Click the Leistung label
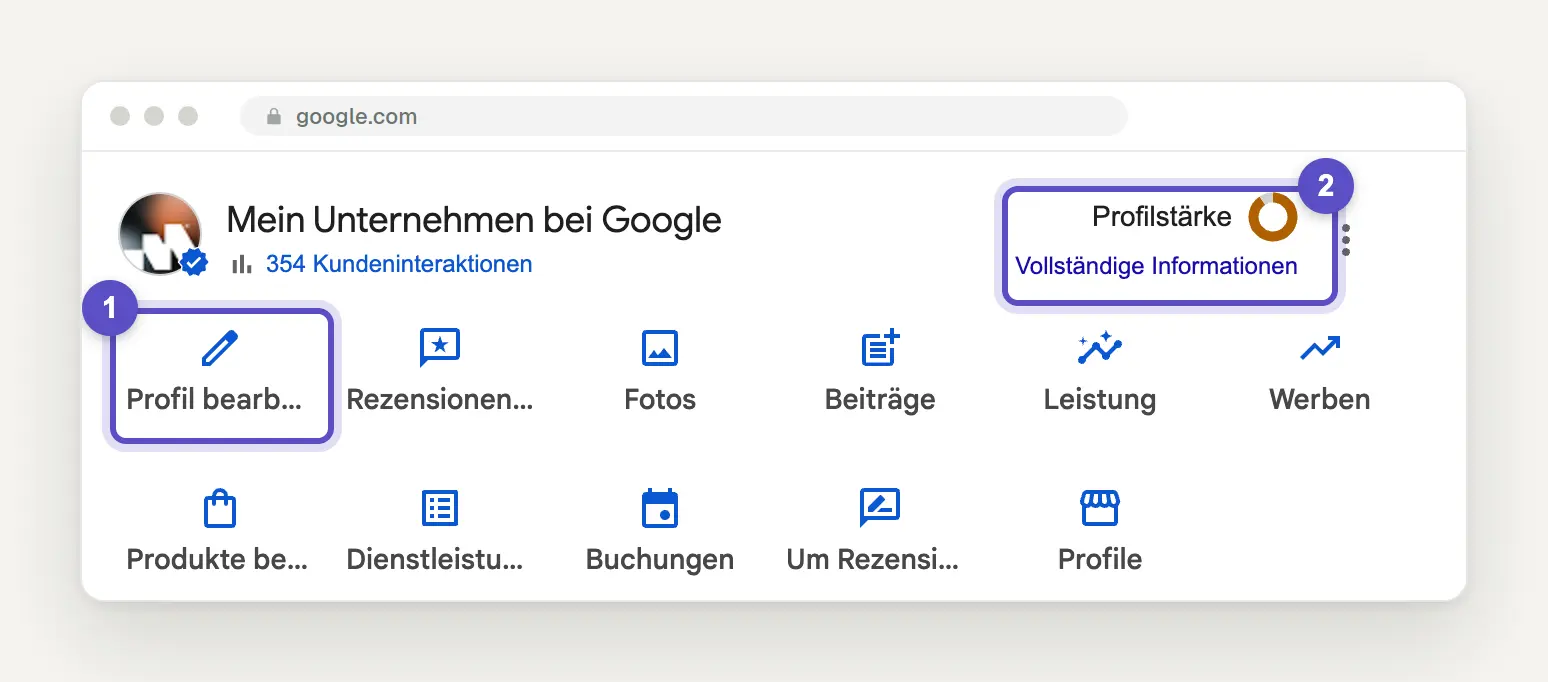The image size is (1548, 682). coord(1100,400)
